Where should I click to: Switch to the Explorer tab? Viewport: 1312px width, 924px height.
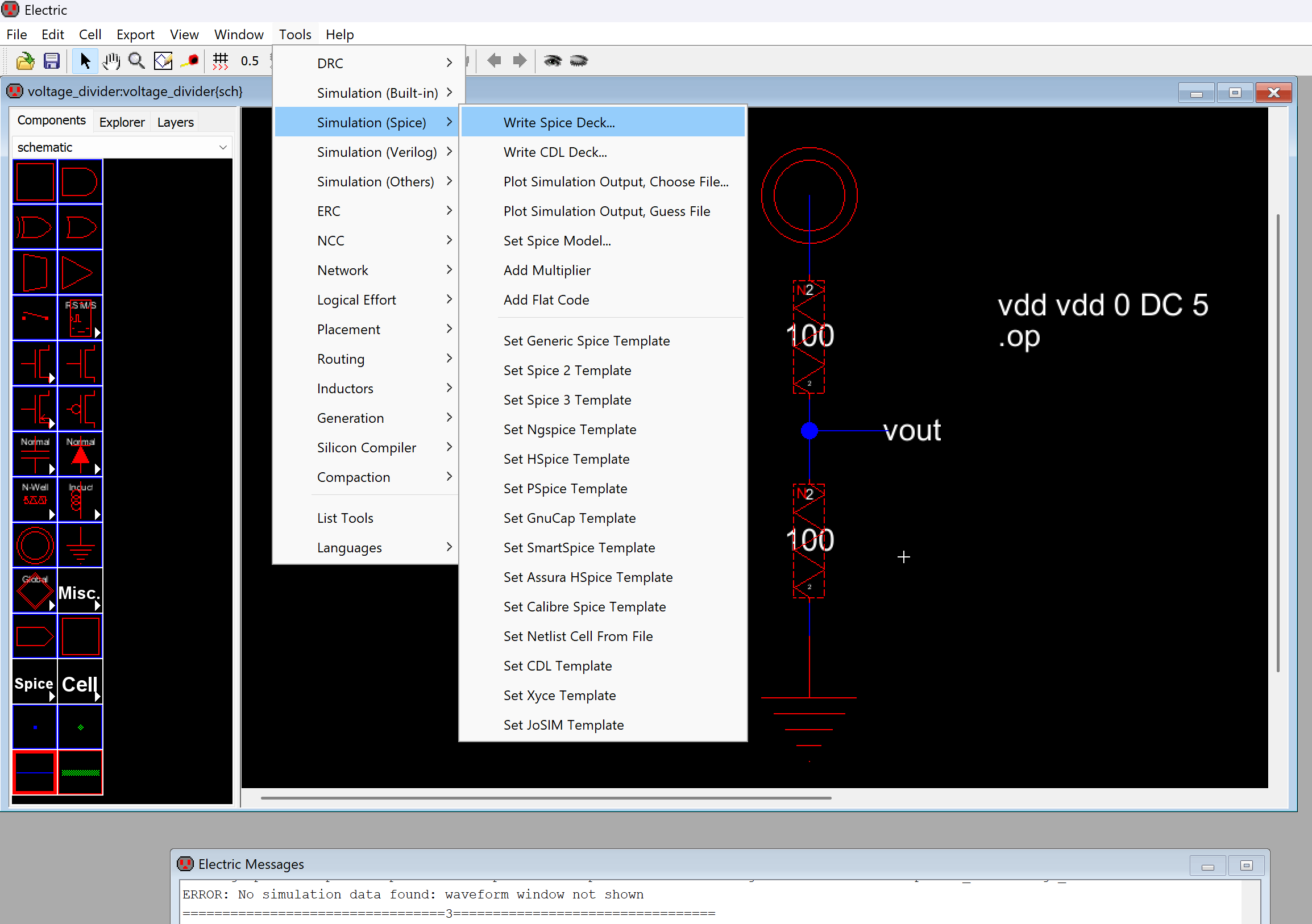point(122,122)
